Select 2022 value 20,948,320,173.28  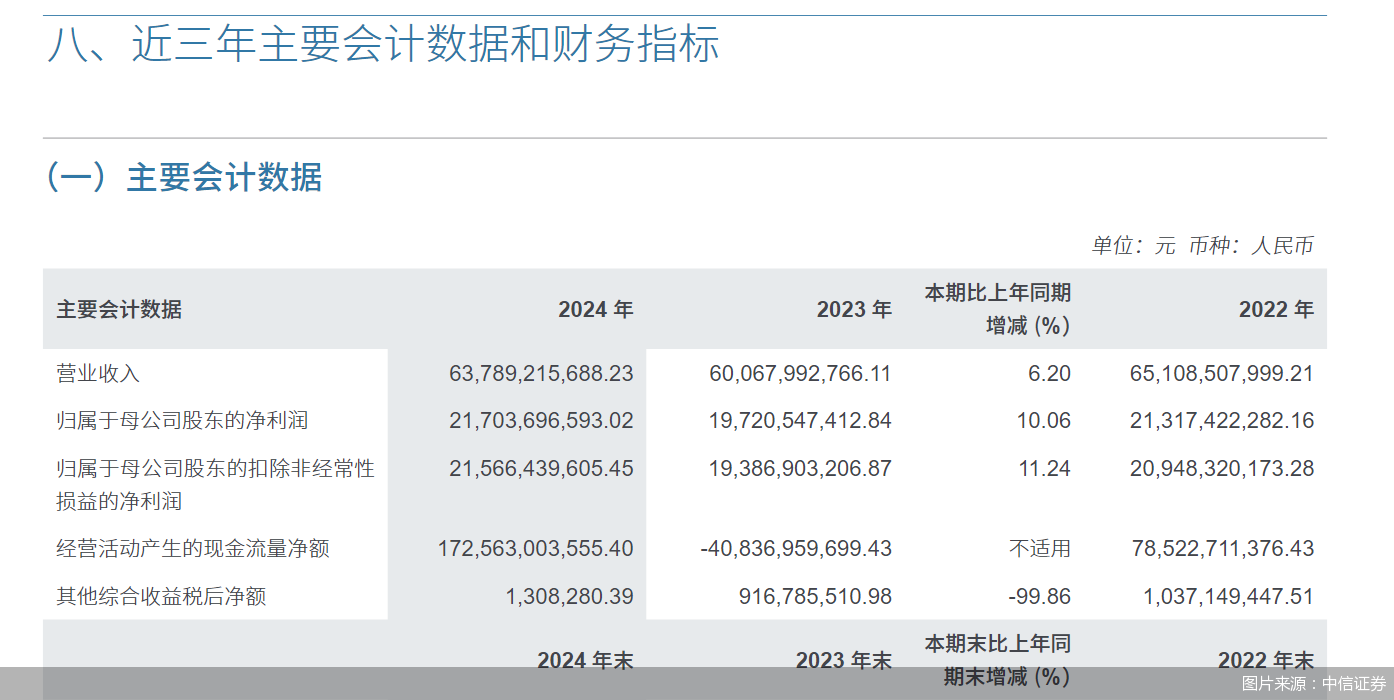tap(1222, 468)
